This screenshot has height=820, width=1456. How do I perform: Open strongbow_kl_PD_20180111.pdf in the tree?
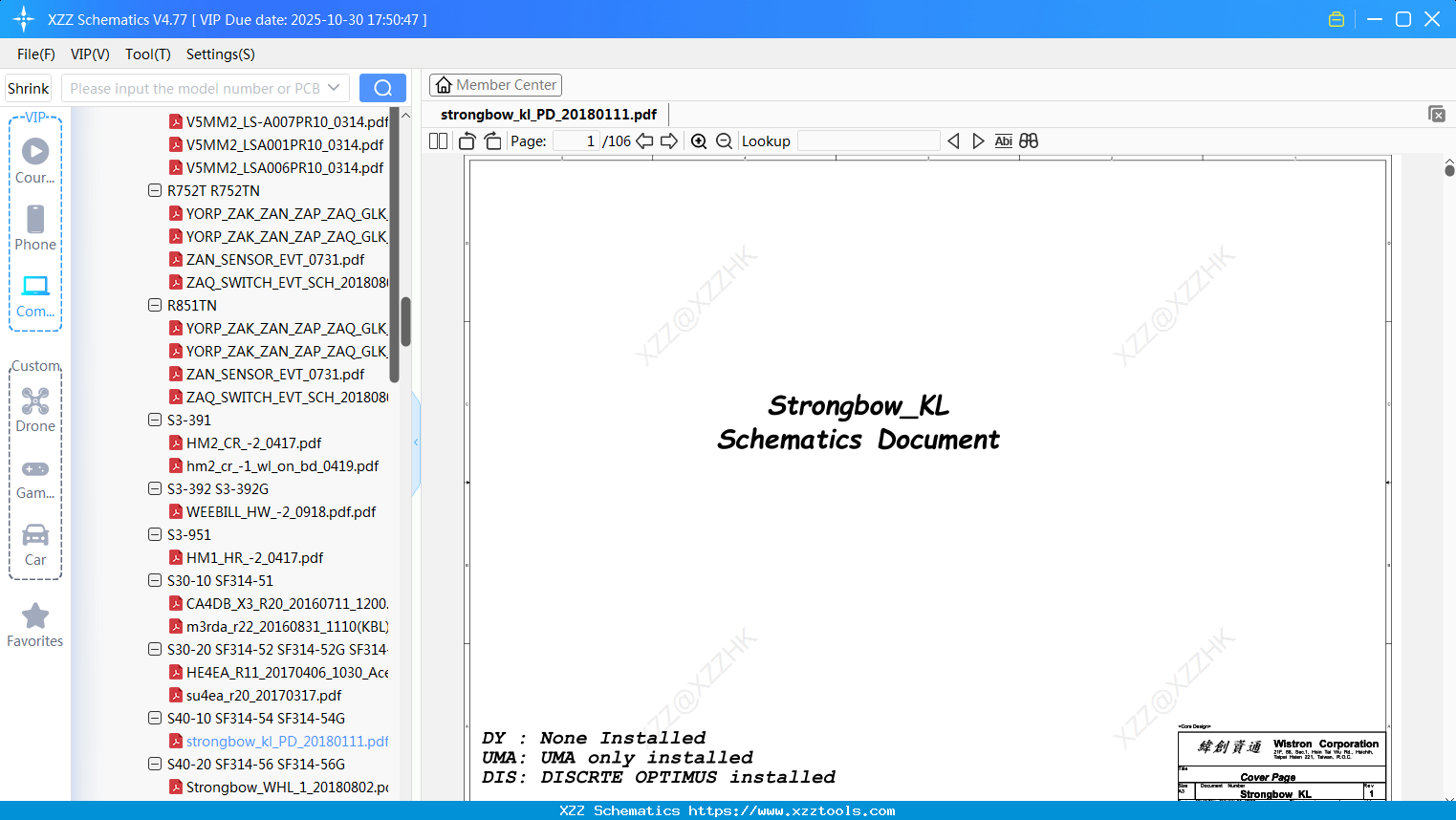pyautogui.click(x=287, y=741)
